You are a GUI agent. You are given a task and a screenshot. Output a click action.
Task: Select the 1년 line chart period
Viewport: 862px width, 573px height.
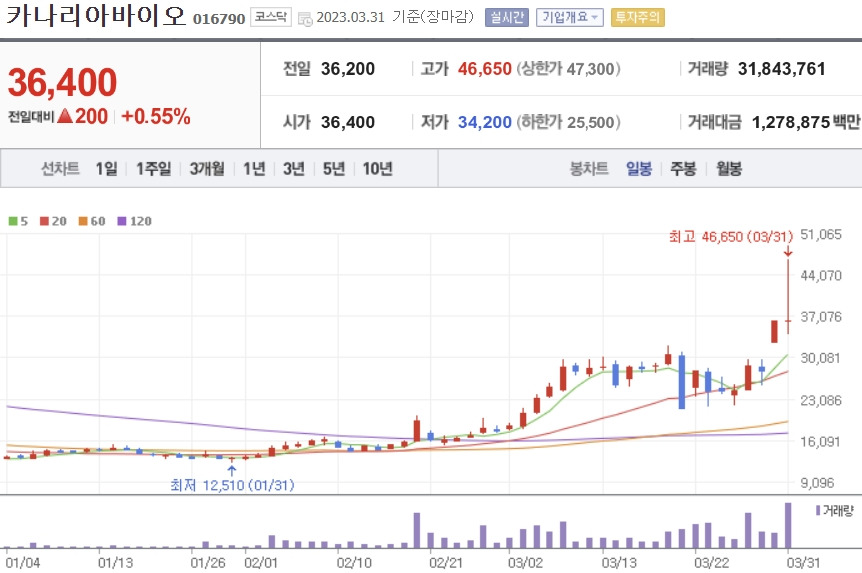pyautogui.click(x=254, y=168)
